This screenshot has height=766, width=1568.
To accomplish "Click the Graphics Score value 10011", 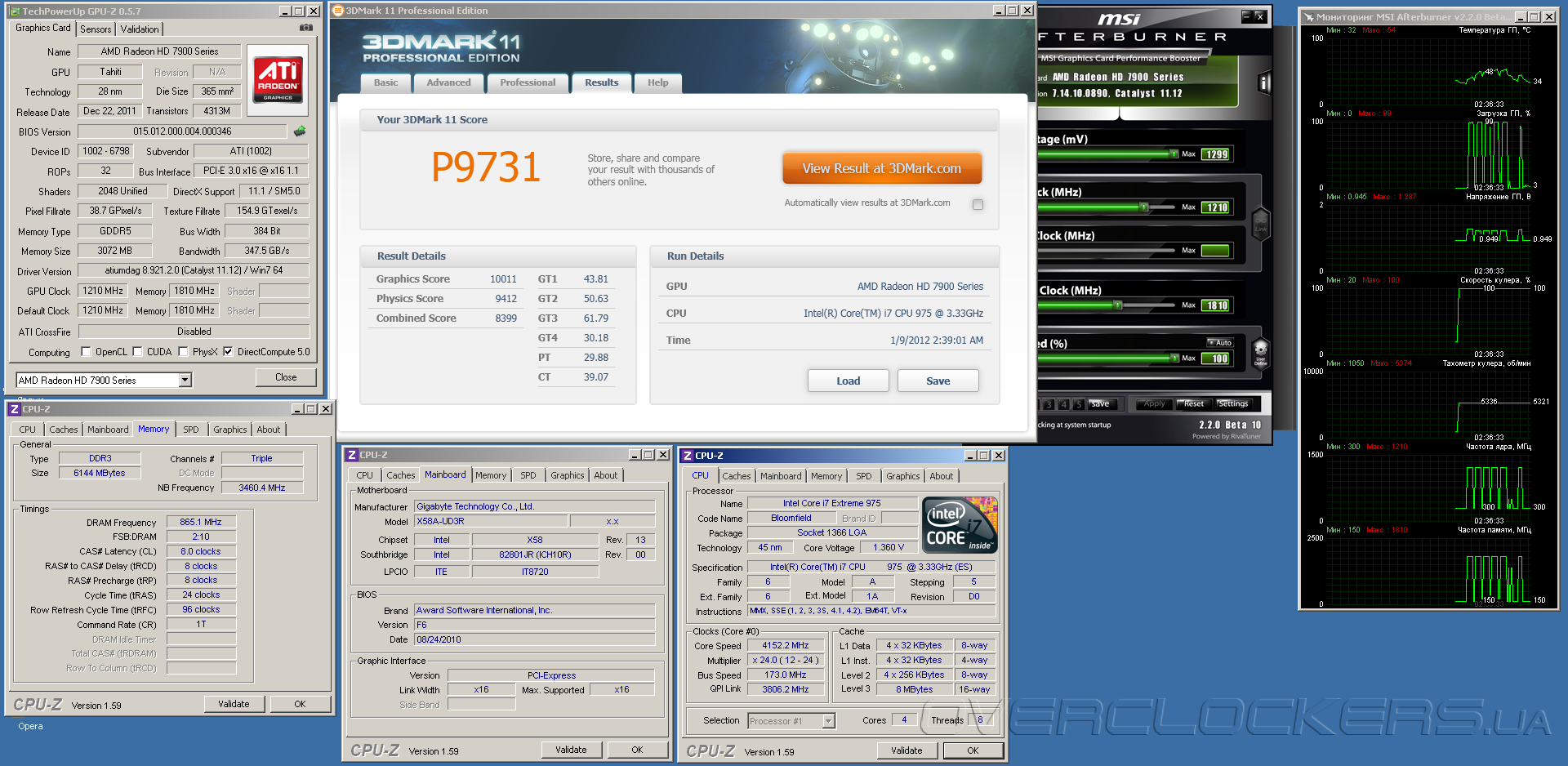I will tap(503, 279).
